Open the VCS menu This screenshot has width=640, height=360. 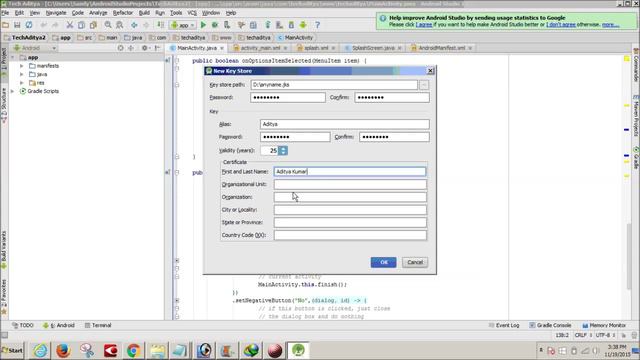click(x=192, y=13)
